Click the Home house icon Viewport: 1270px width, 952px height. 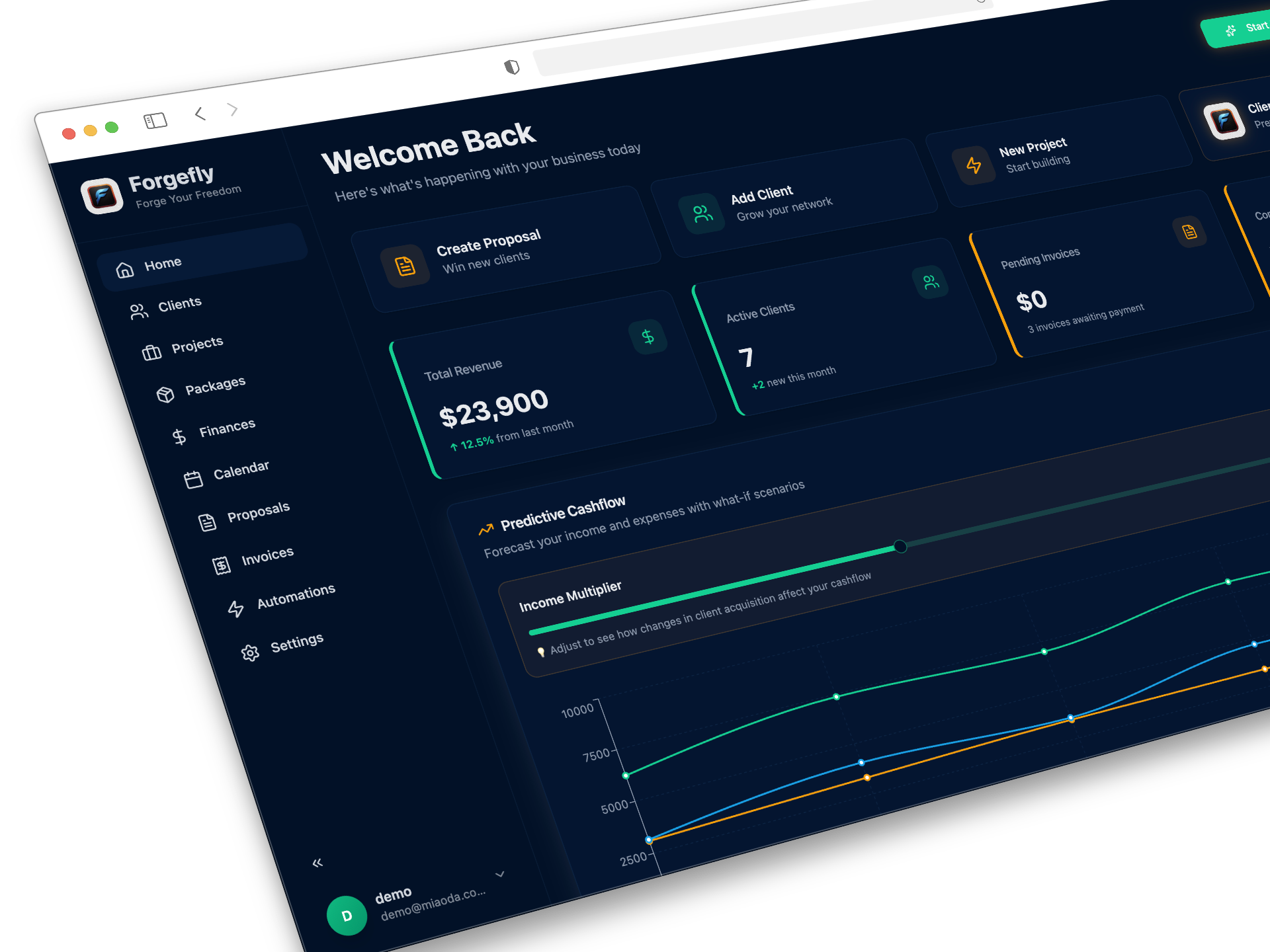coord(124,270)
